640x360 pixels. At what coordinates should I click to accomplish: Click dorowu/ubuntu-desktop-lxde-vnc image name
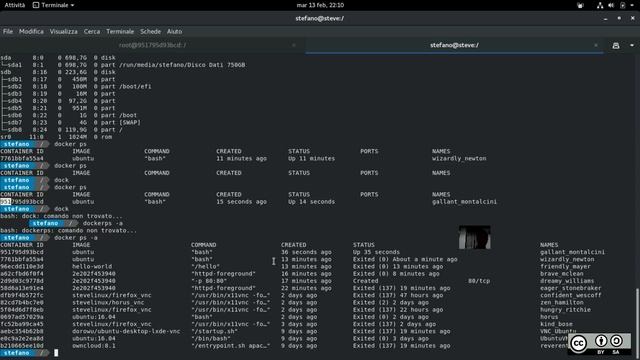[126, 331]
